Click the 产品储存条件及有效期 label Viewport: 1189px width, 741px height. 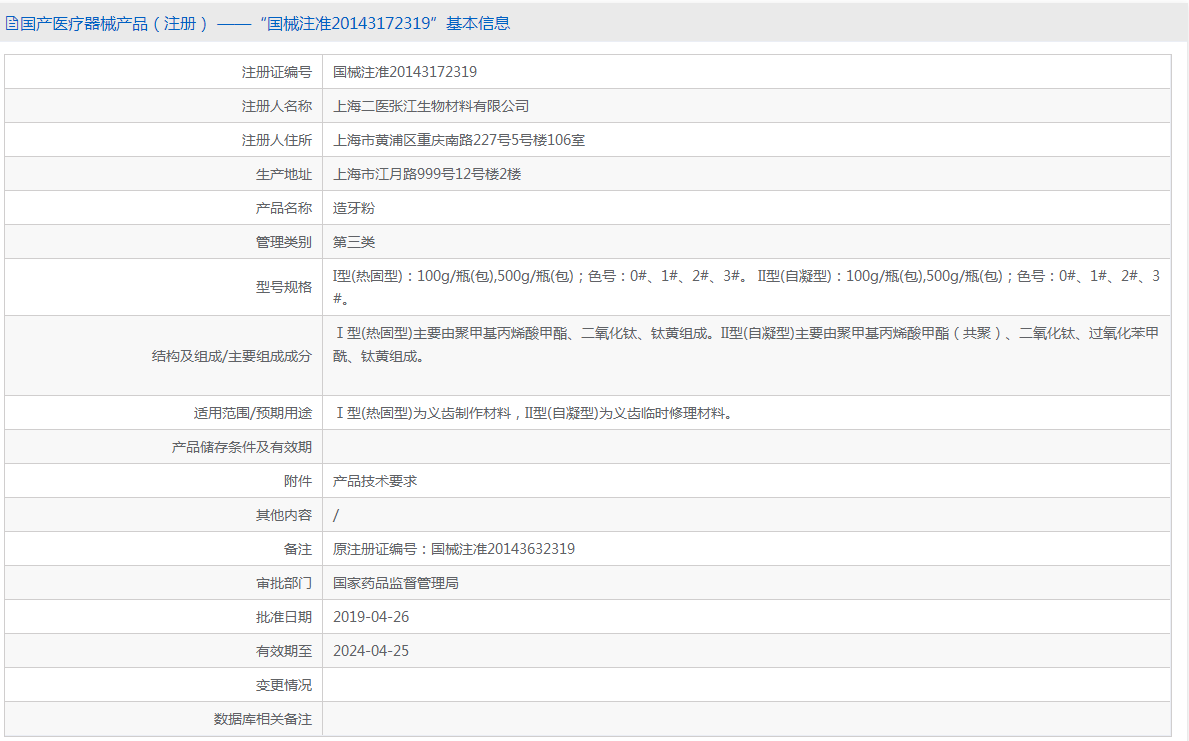(x=242, y=447)
